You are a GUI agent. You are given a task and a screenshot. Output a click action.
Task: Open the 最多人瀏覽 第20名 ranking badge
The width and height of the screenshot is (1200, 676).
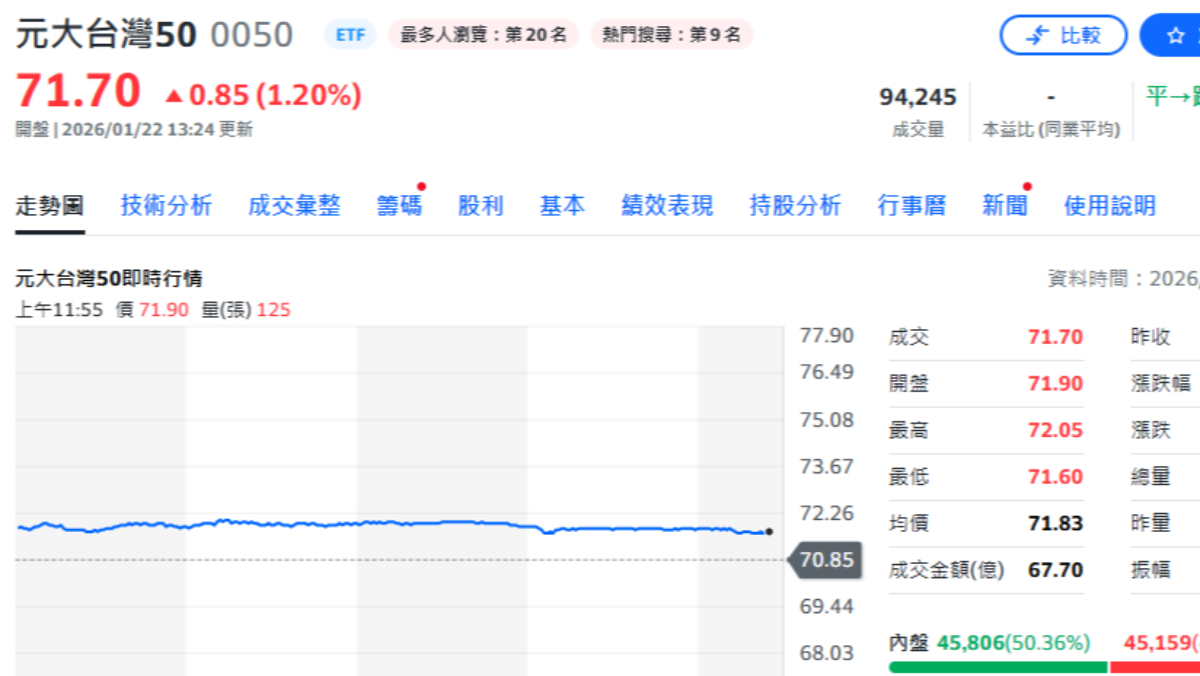click(x=483, y=35)
